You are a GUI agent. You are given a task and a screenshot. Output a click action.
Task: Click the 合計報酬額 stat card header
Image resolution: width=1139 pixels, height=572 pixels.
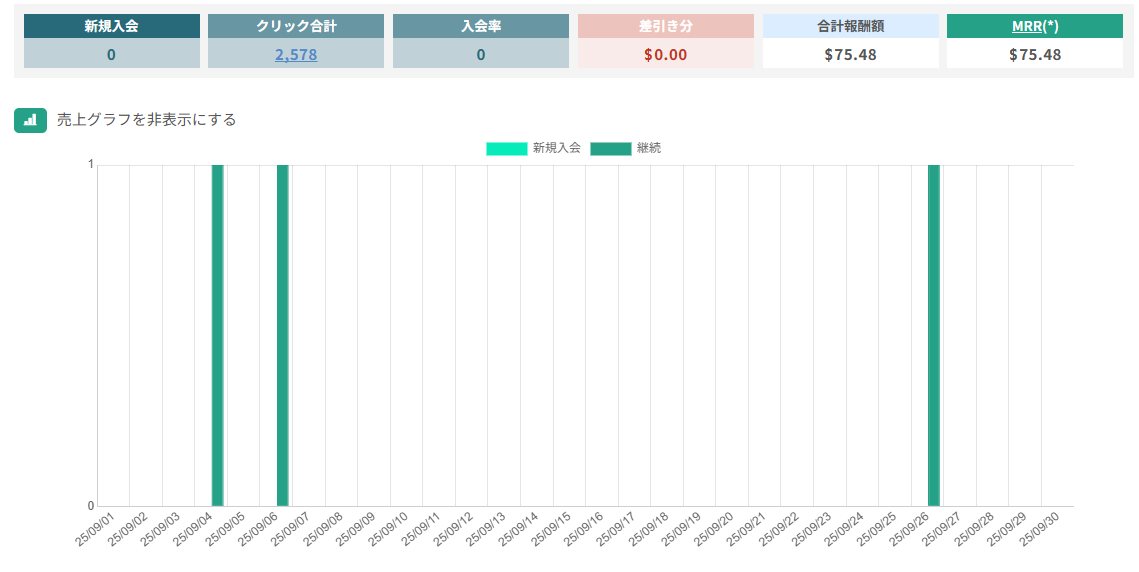point(850,26)
